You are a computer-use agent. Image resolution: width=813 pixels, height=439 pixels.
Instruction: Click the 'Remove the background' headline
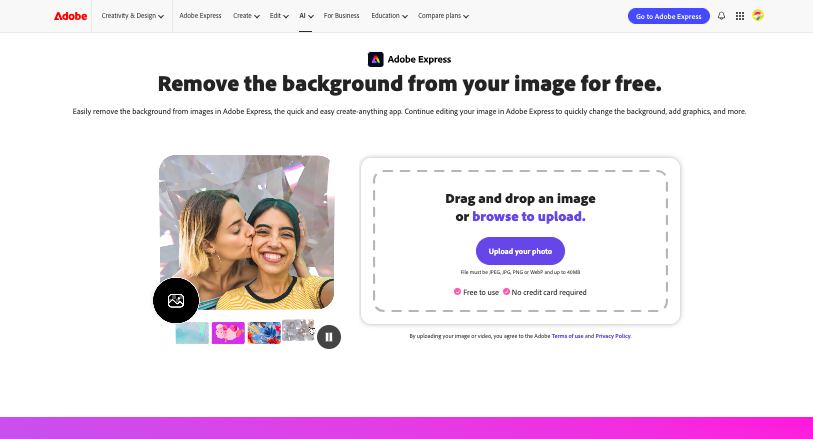point(410,84)
